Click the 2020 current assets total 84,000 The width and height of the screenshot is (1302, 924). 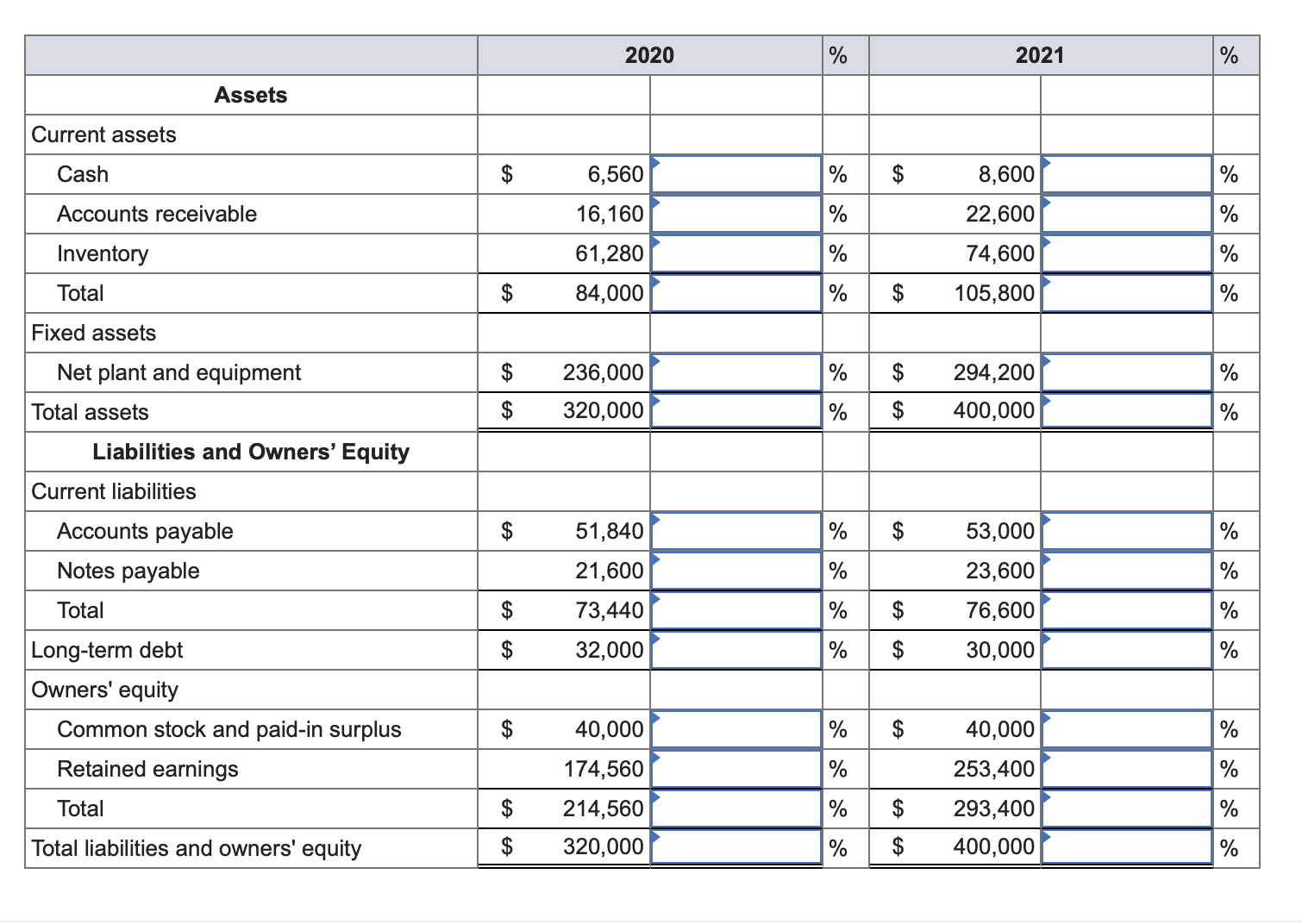(x=610, y=293)
